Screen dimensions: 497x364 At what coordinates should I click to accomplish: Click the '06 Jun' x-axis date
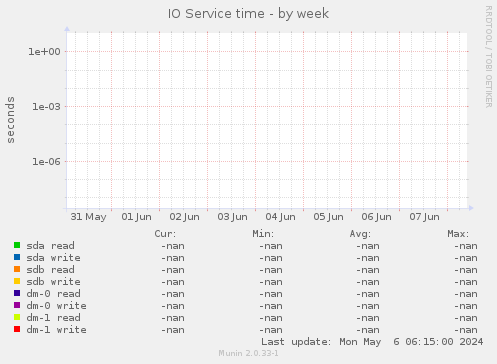point(376,217)
